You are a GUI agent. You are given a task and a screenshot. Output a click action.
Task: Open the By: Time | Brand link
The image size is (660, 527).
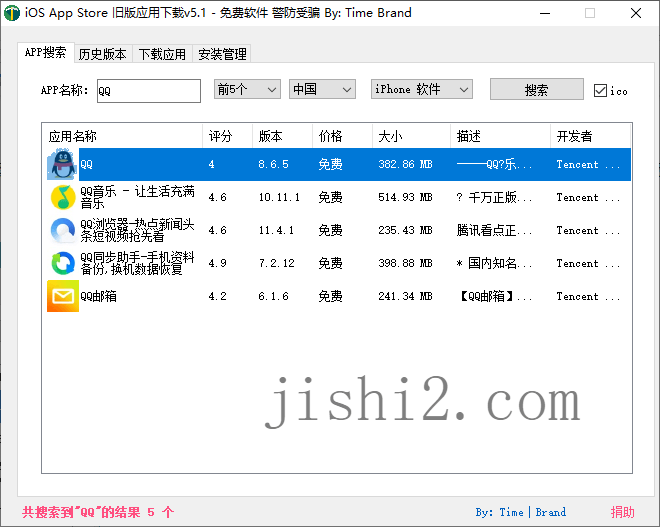tap(521, 512)
